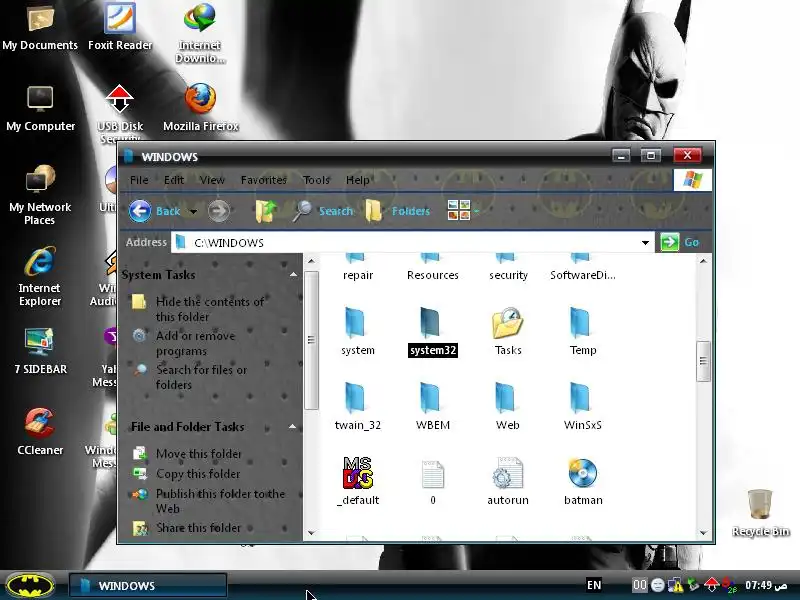Image resolution: width=800 pixels, height=600 pixels.
Task: Select the Tasks folder
Action: tap(508, 331)
